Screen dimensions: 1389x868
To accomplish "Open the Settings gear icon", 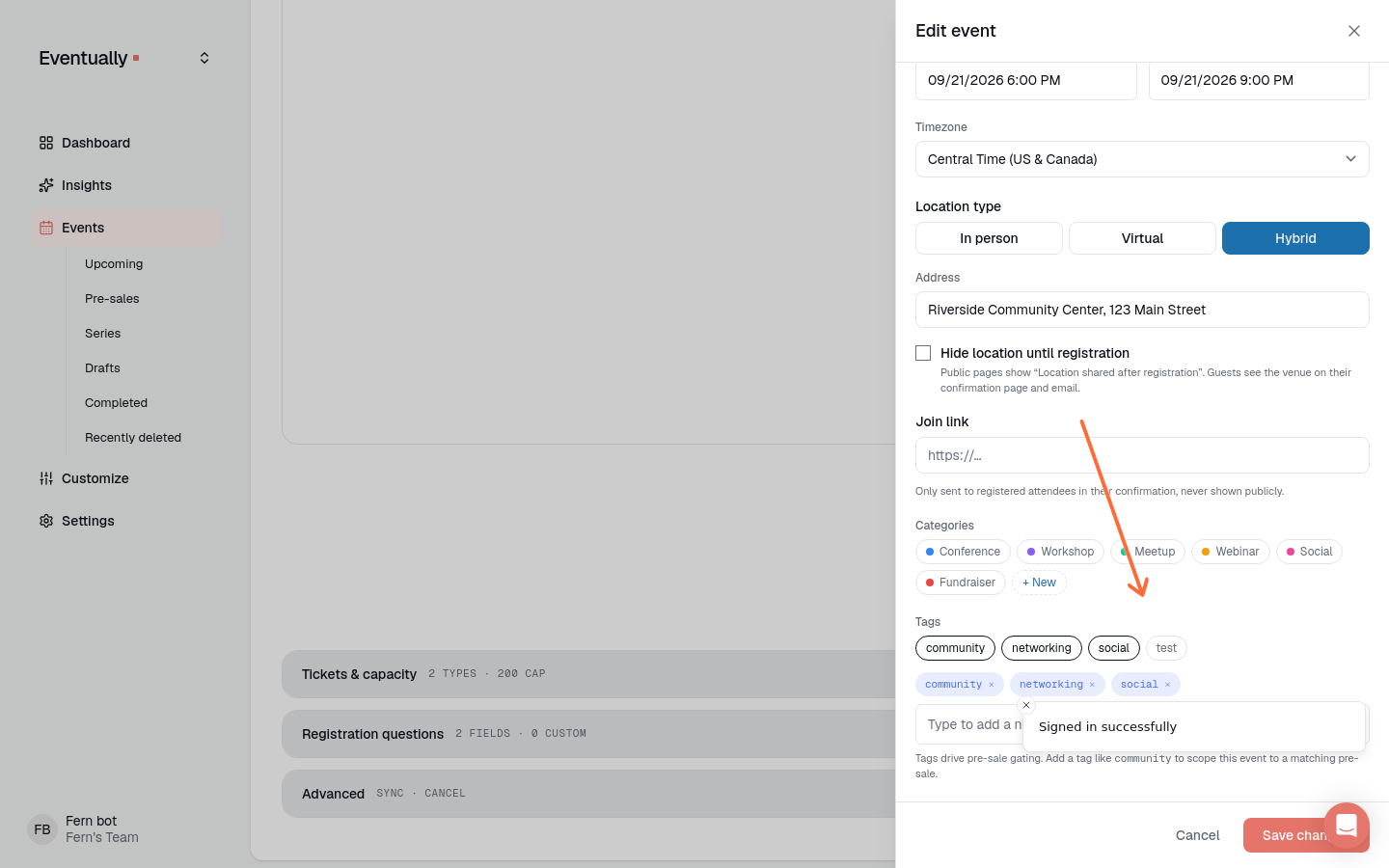I will click(46, 521).
